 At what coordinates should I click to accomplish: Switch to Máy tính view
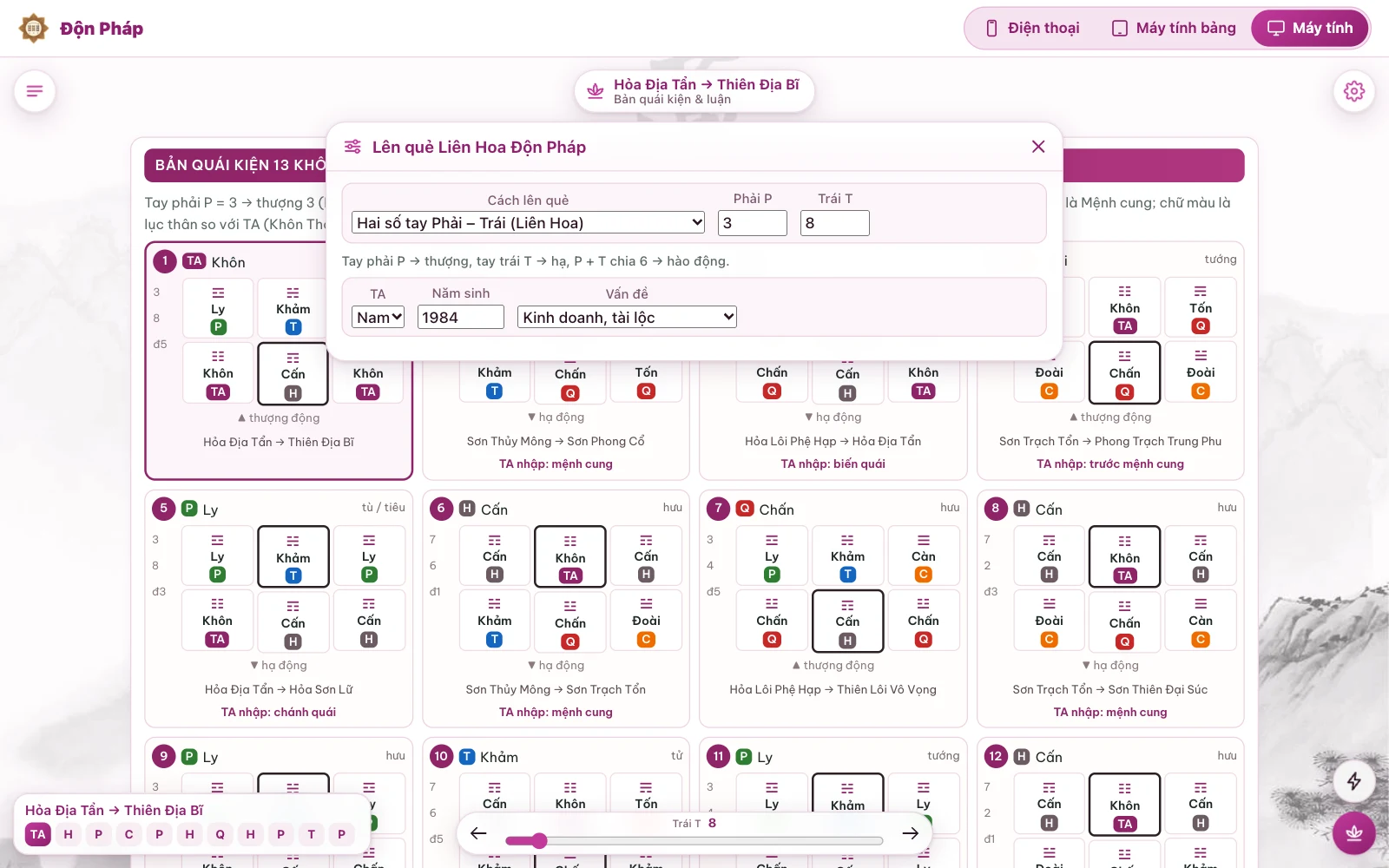pyautogui.click(x=1310, y=29)
